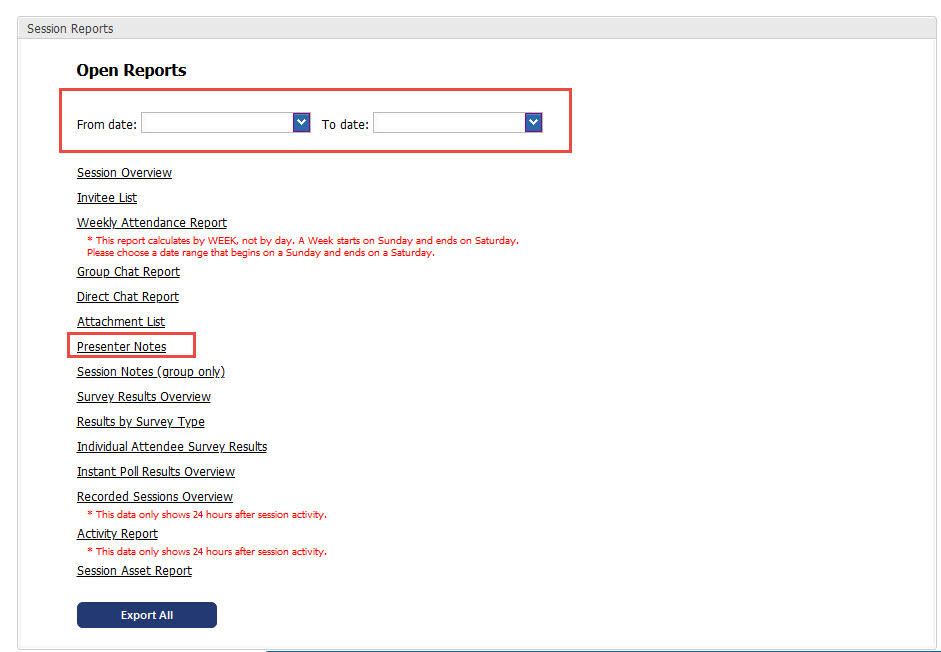Open Session Notes (group only) link
The image size is (941, 652).
click(151, 372)
